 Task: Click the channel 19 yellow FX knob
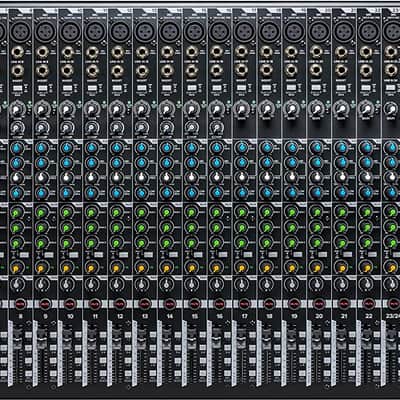(x=292, y=268)
